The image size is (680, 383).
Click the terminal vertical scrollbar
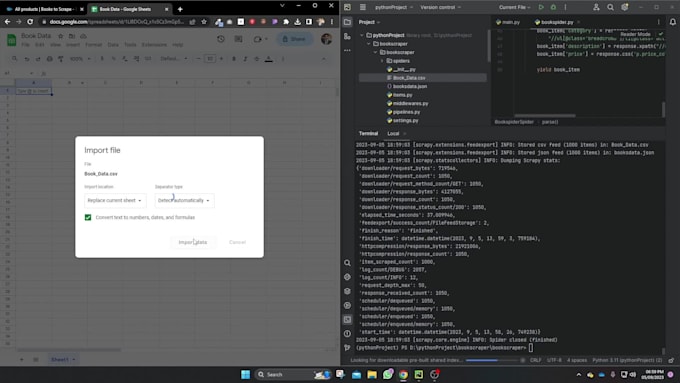(x=663, y=350)
